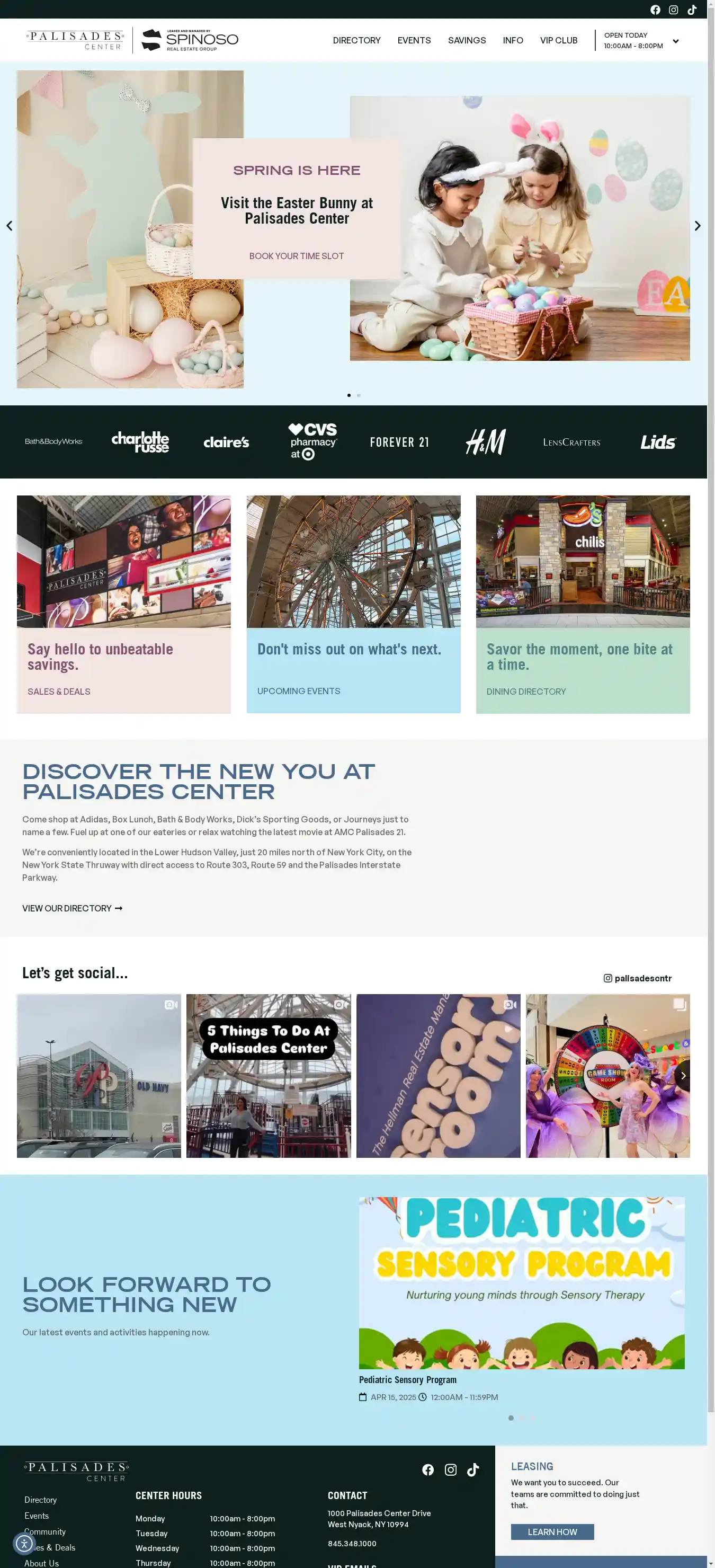Viewport: 715px width, 1568px height.
Task: Open Facebook icon in top bar
Action: click(655, 10)
